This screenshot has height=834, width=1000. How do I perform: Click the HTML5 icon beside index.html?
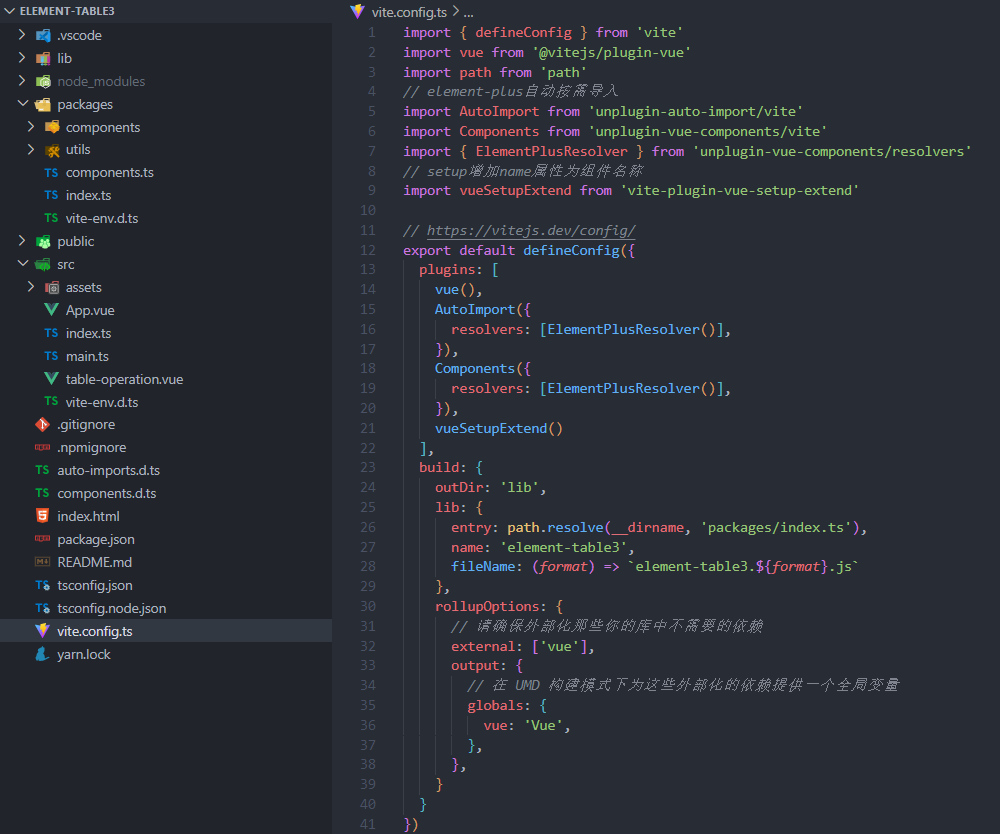point(43,516)
